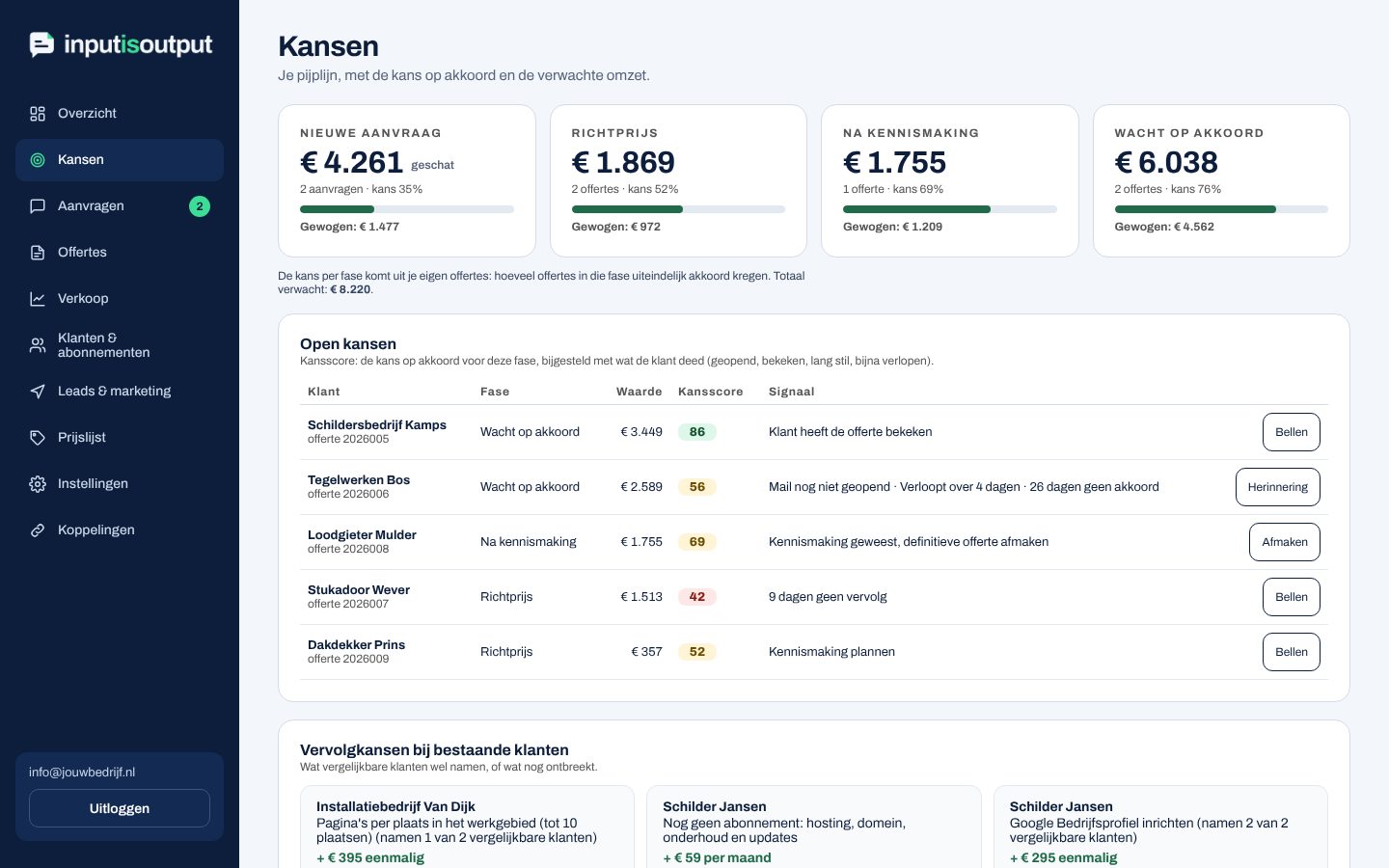Click Bellen for Stukadoor Wever
This screenshot has height=868, width=1389.
(x=1292, y=597)
